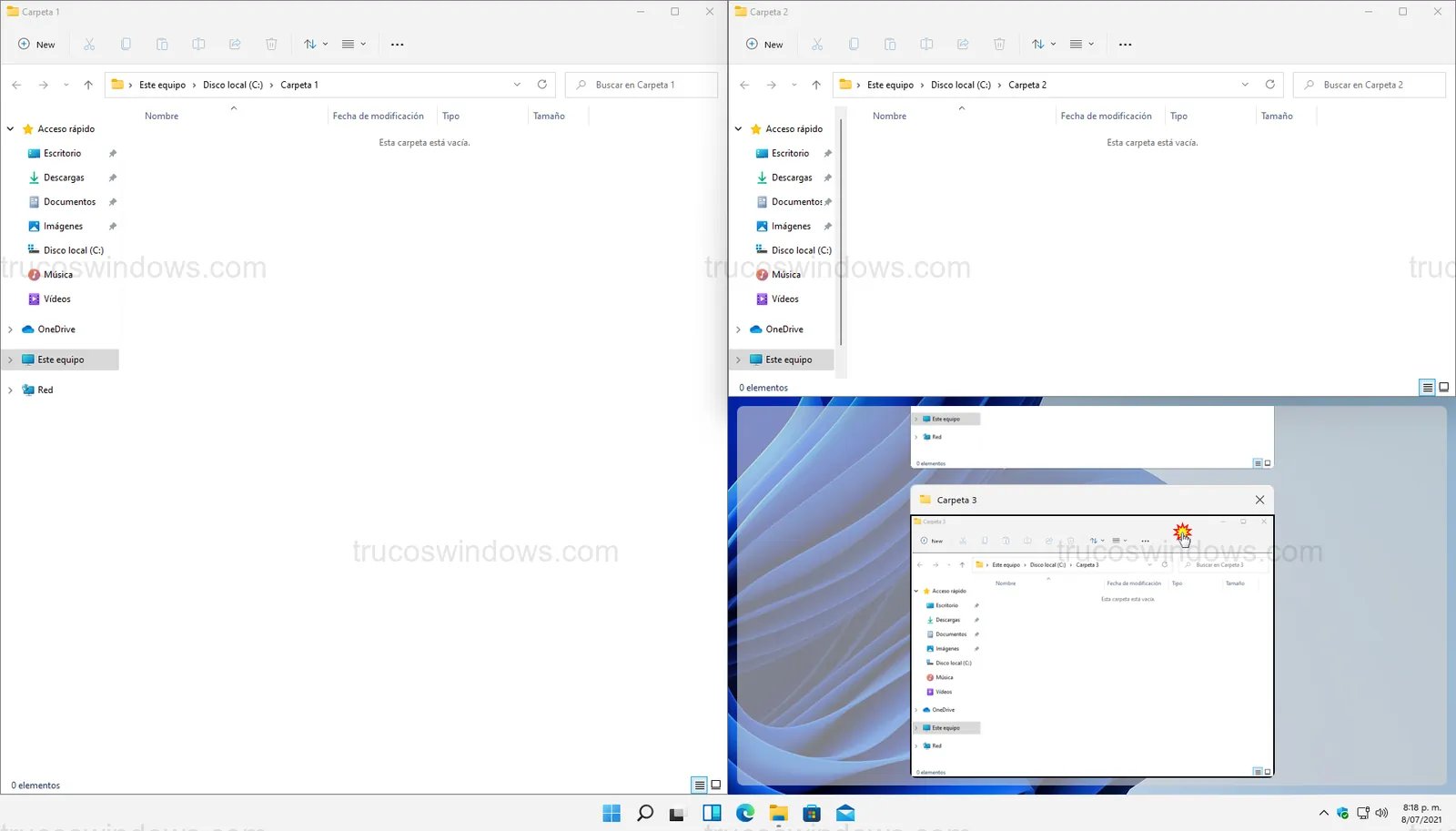Go up one level in Carpeta 2
The image size is (1456, 831).
coord(816,85)
